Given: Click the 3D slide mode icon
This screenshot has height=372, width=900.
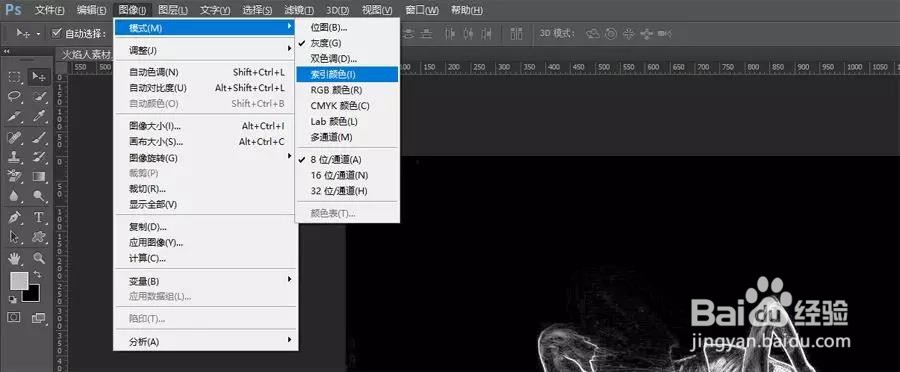Looking at the screenshot, I should click(646, 34).
